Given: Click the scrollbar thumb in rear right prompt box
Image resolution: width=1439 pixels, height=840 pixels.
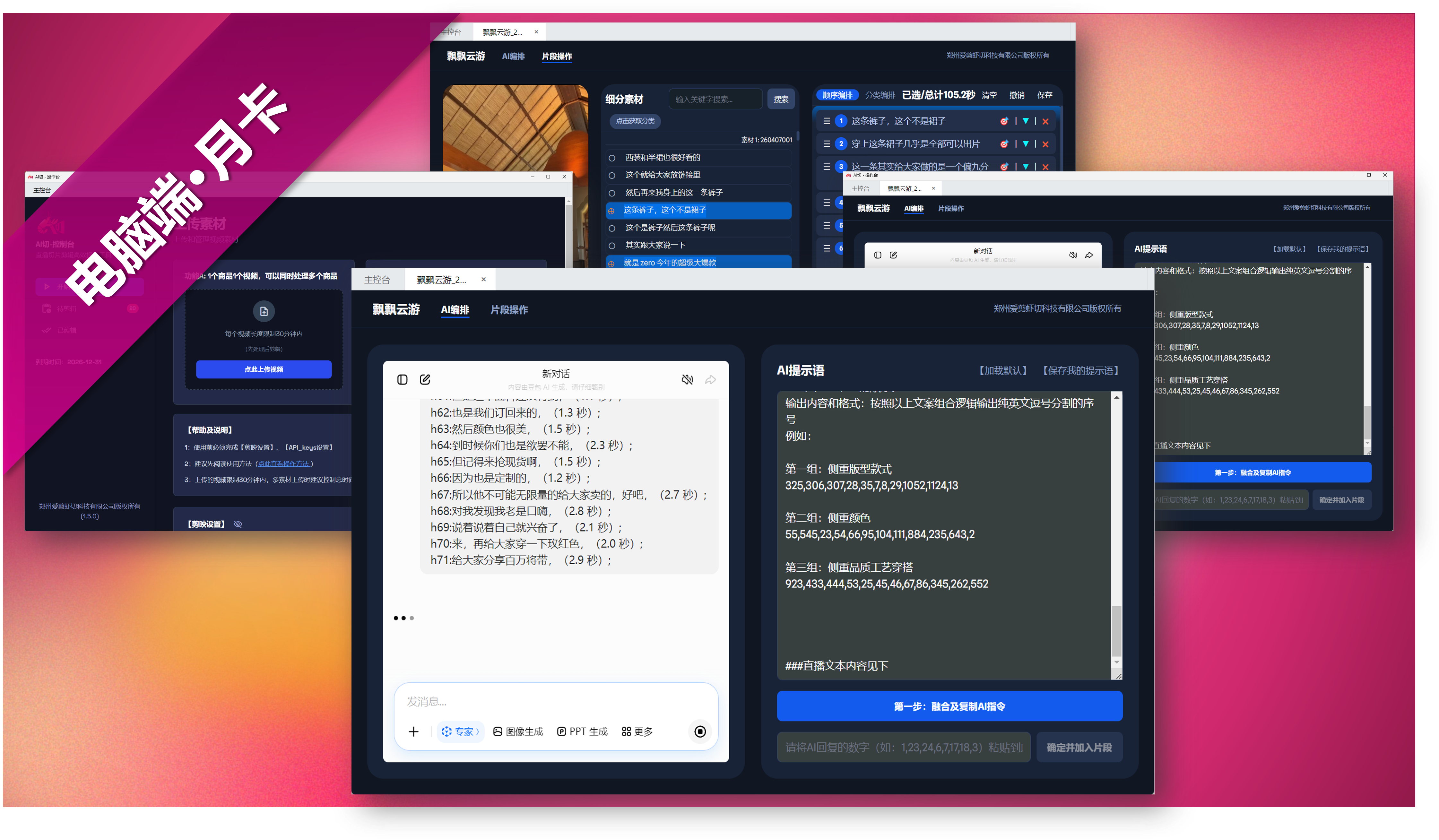Looking at the screenshot, I should point(1367,423).
